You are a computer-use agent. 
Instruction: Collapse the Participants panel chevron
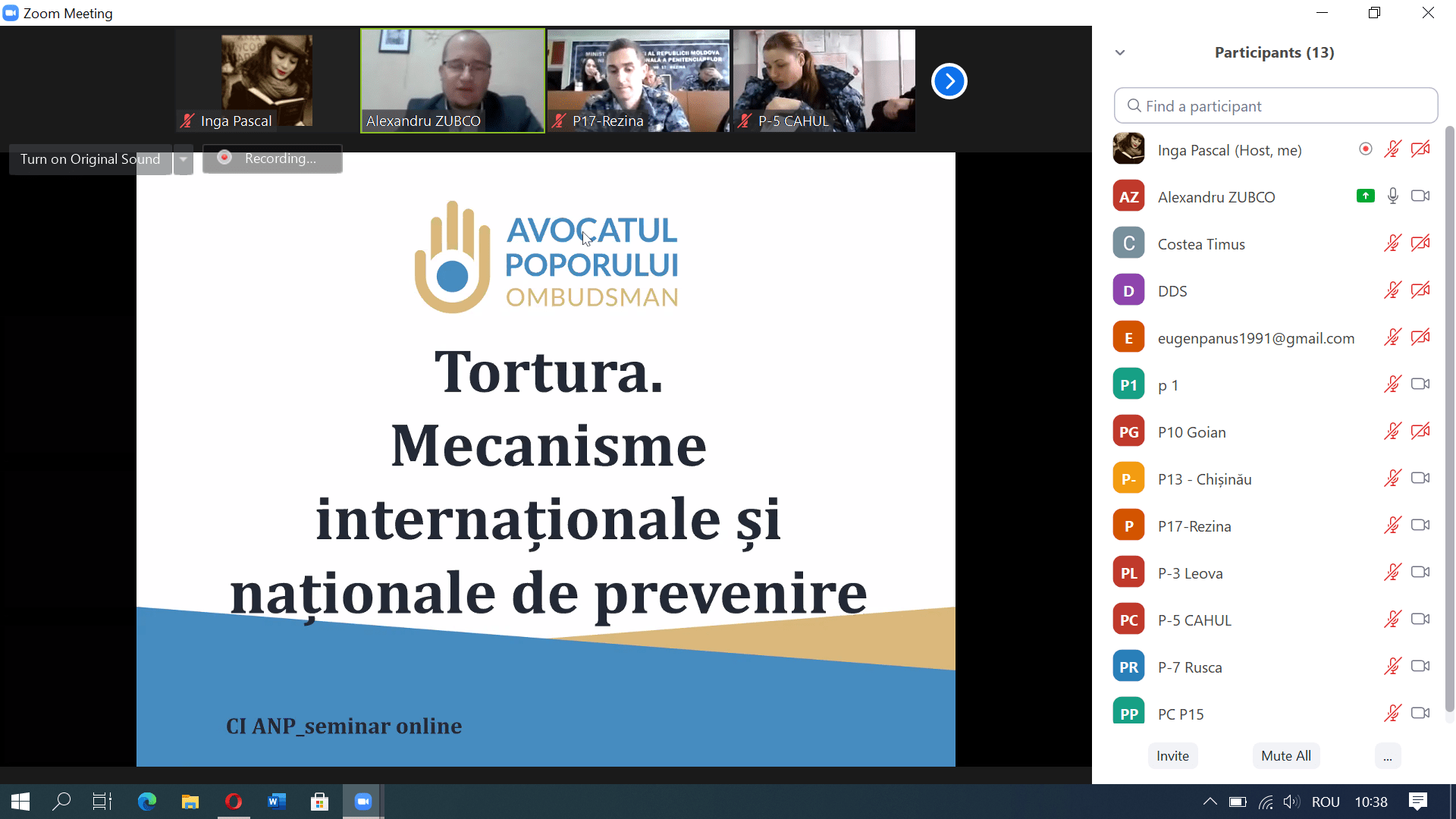[1120, 52]
